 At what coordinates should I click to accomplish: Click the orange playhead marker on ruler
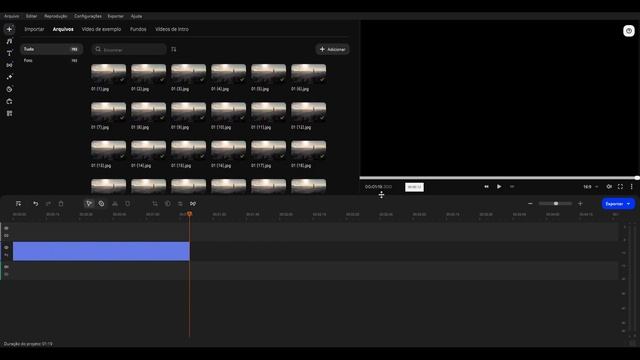click(x=189, y=213)
